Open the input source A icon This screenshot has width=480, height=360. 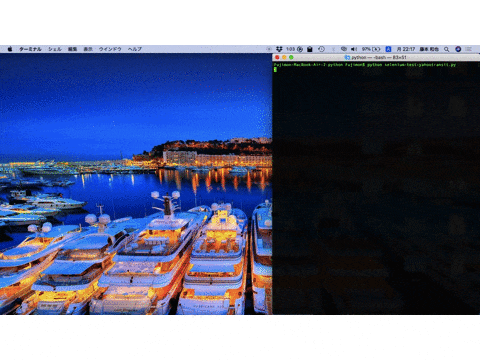pyautogui.click(x=388, y=49)
